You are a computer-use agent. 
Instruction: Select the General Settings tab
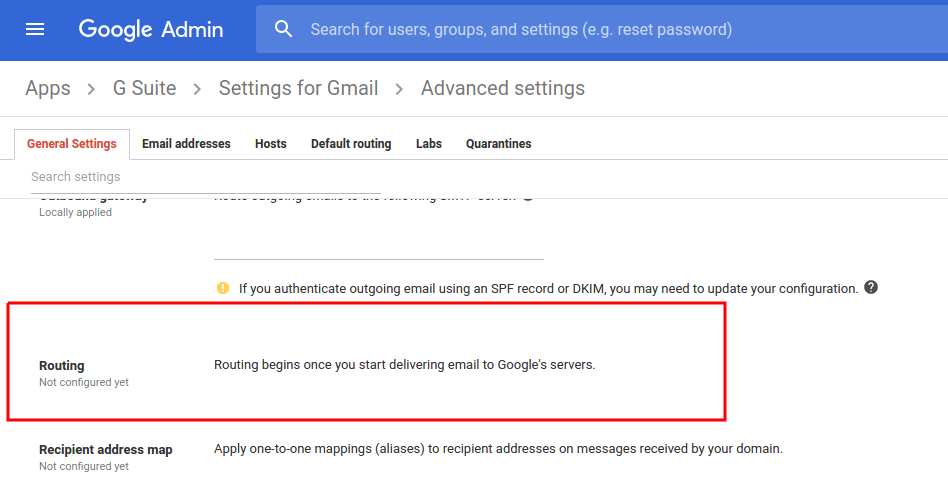(72, 144)
